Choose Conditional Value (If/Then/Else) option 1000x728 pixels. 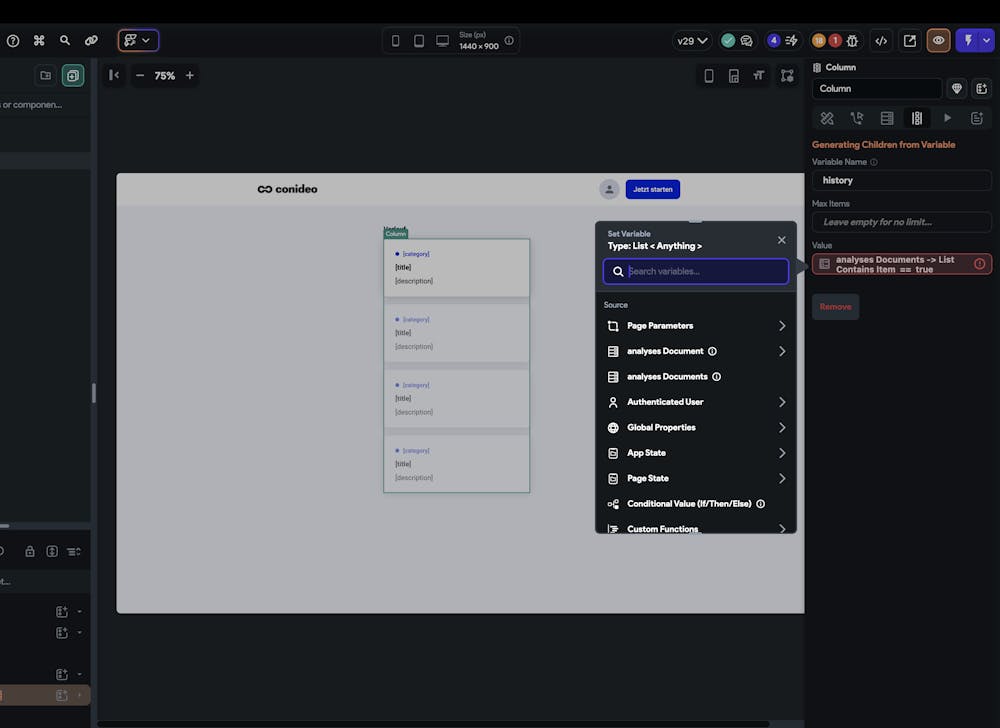click(x=688, y=504)
